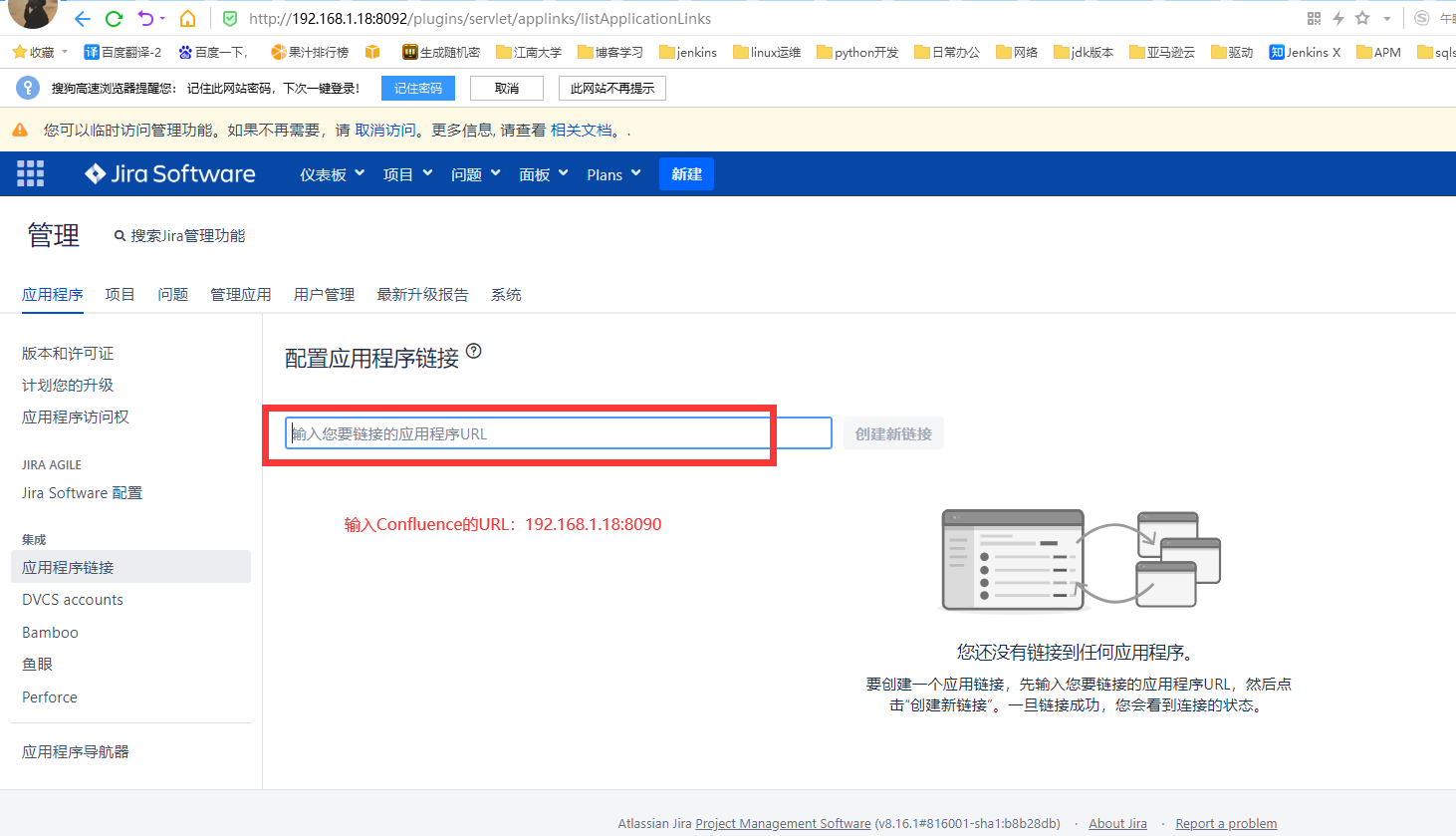Open the jenkins bookmark folder
Screen dimensions: 1456x836
click(688, 52)
